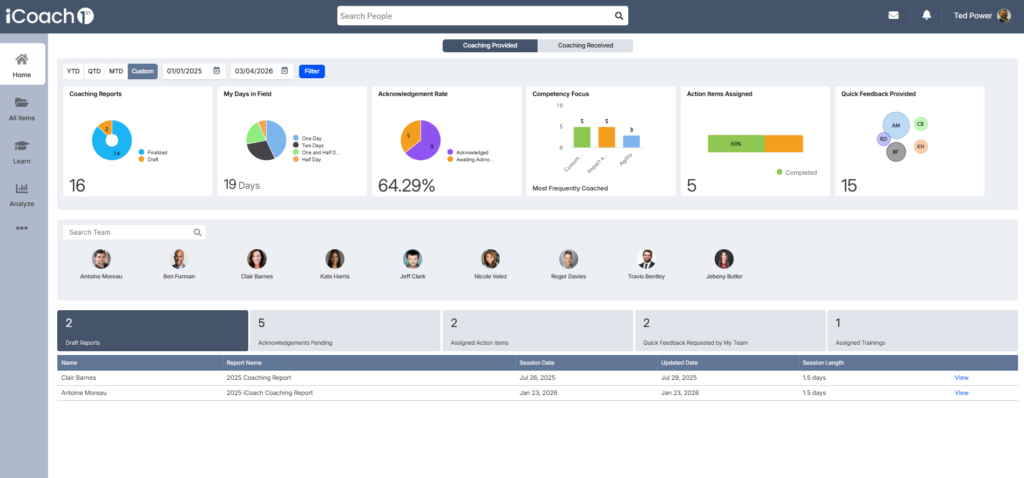The width and height of the screenshot is (1024, 478).
Task: Select the Acknowledgements Pending tab
Action: [x=345, y=330]
